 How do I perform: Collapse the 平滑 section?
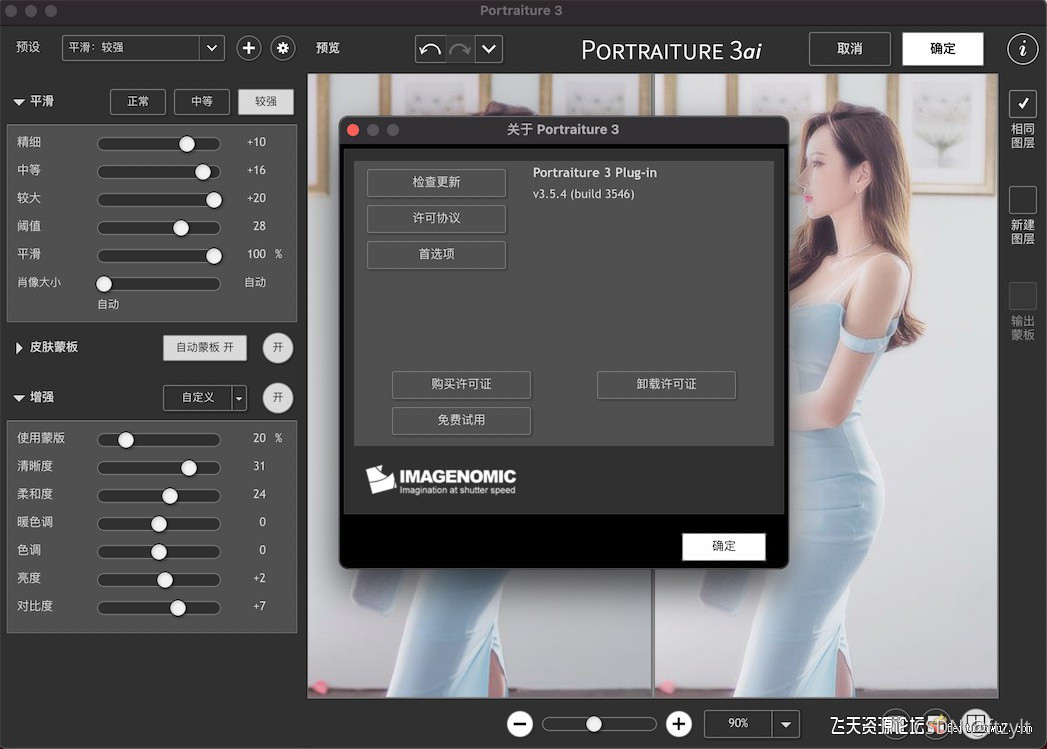pyautogui.click(x=19, y=102)
